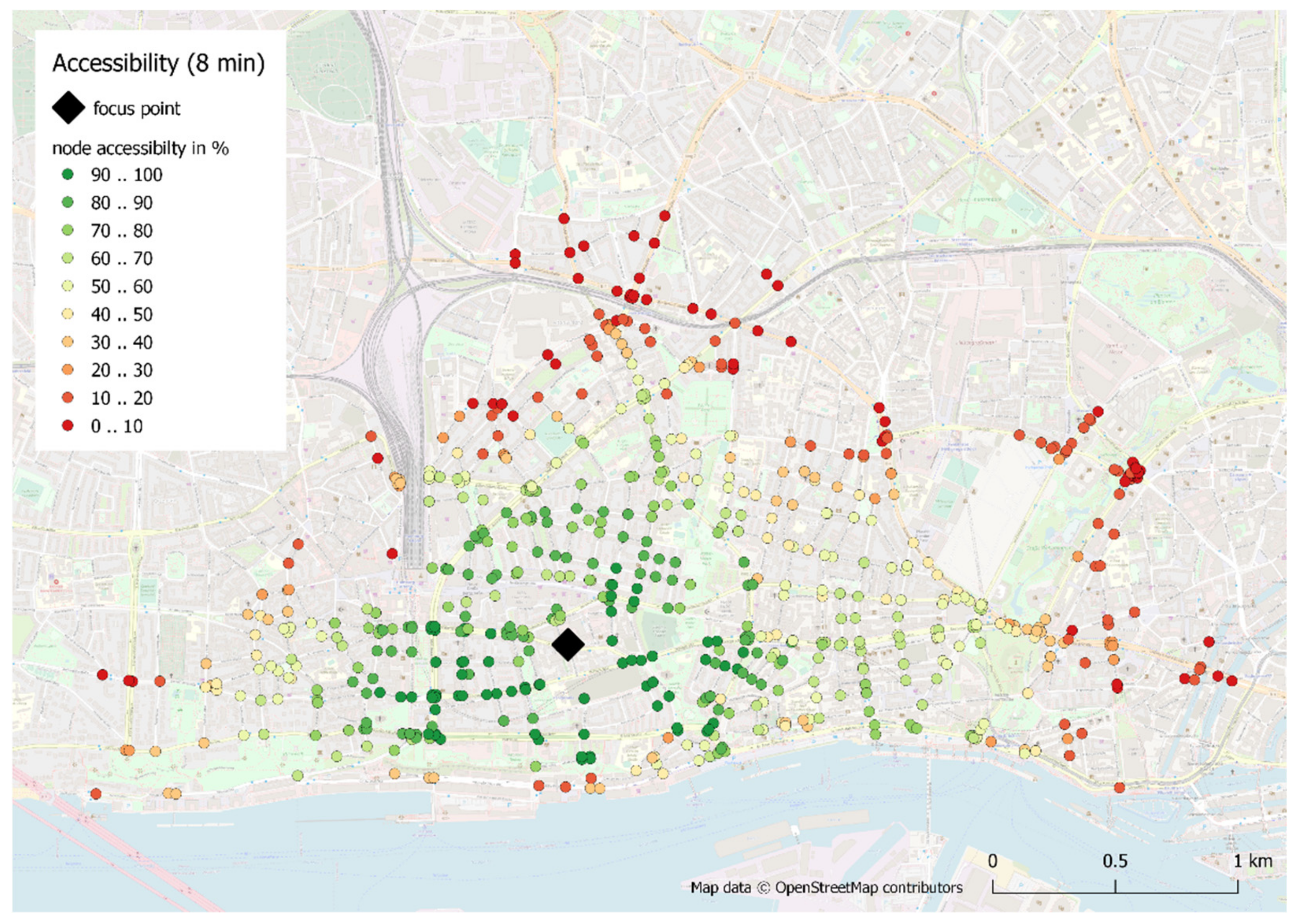The image size is (1297, 924).
Task: Click the 70 .. 80 legend swatch
Action: coord(68,231)
